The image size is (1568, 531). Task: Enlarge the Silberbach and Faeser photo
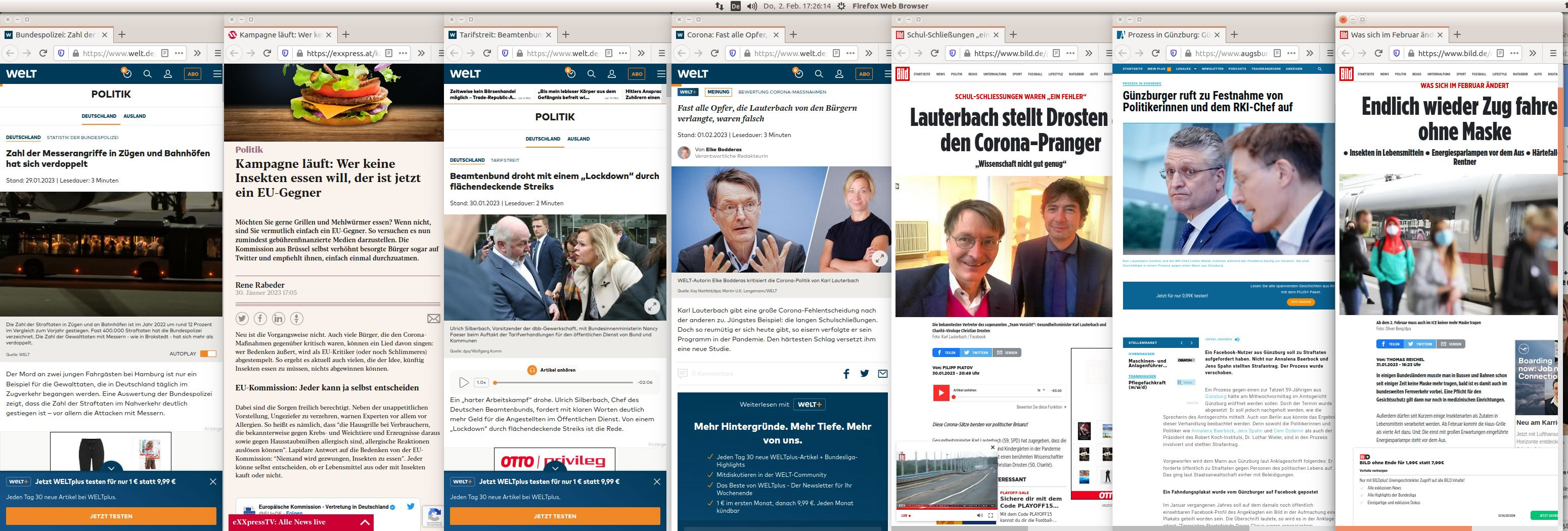652,306
